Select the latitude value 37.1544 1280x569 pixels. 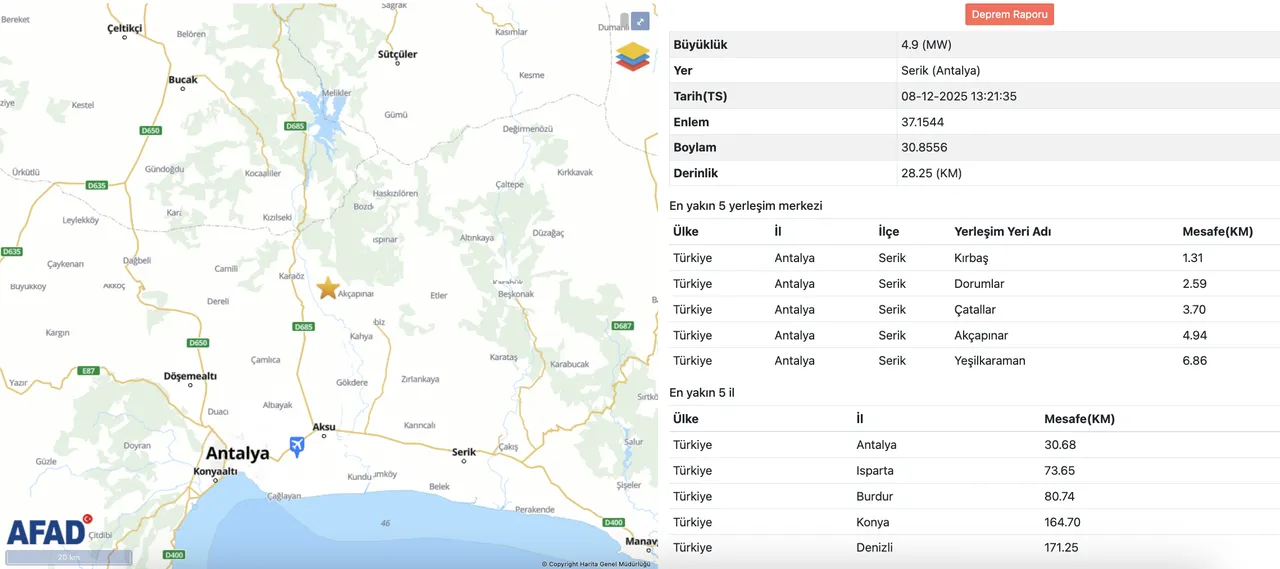(922, 122)
